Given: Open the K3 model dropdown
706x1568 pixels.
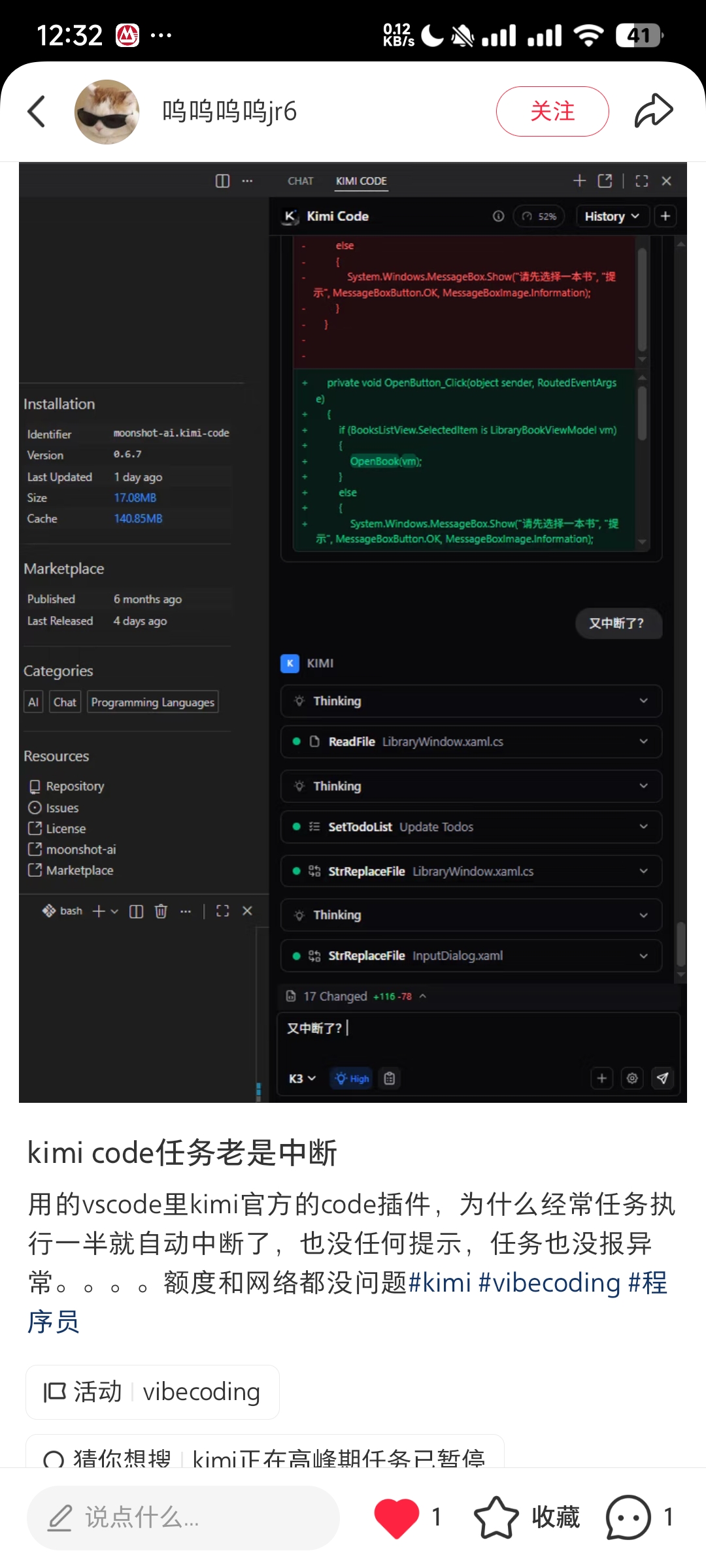Looking at the screenshot, I should 302,1078.
